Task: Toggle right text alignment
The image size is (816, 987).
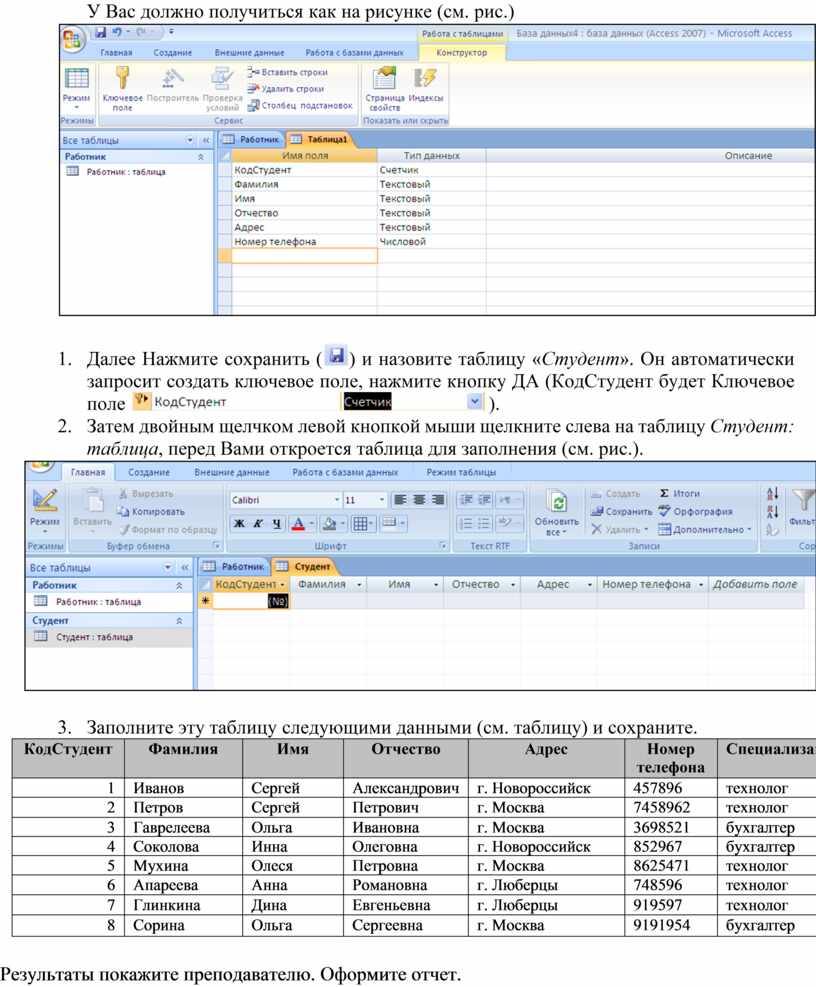Action: click(x=438, y=500)
